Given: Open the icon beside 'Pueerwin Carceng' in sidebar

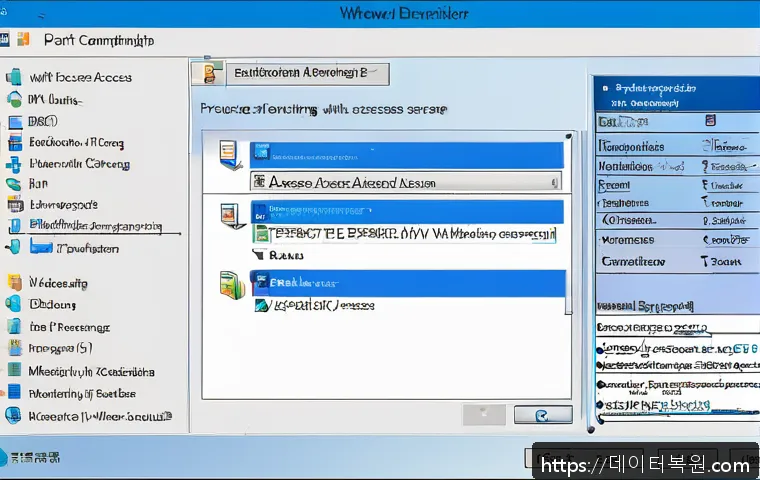Looking at the screenshot, I should click(x=14, y=164).
